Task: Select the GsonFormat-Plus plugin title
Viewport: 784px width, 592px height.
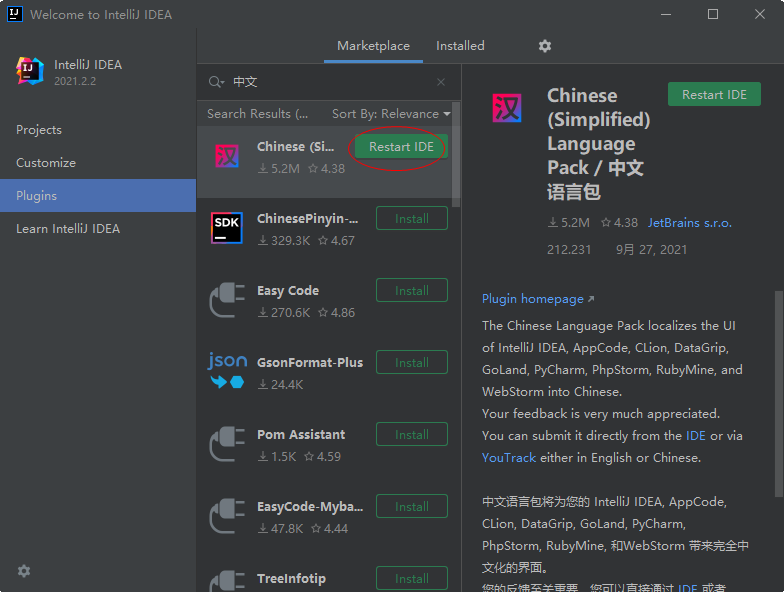Action: (x=310, y=362)
